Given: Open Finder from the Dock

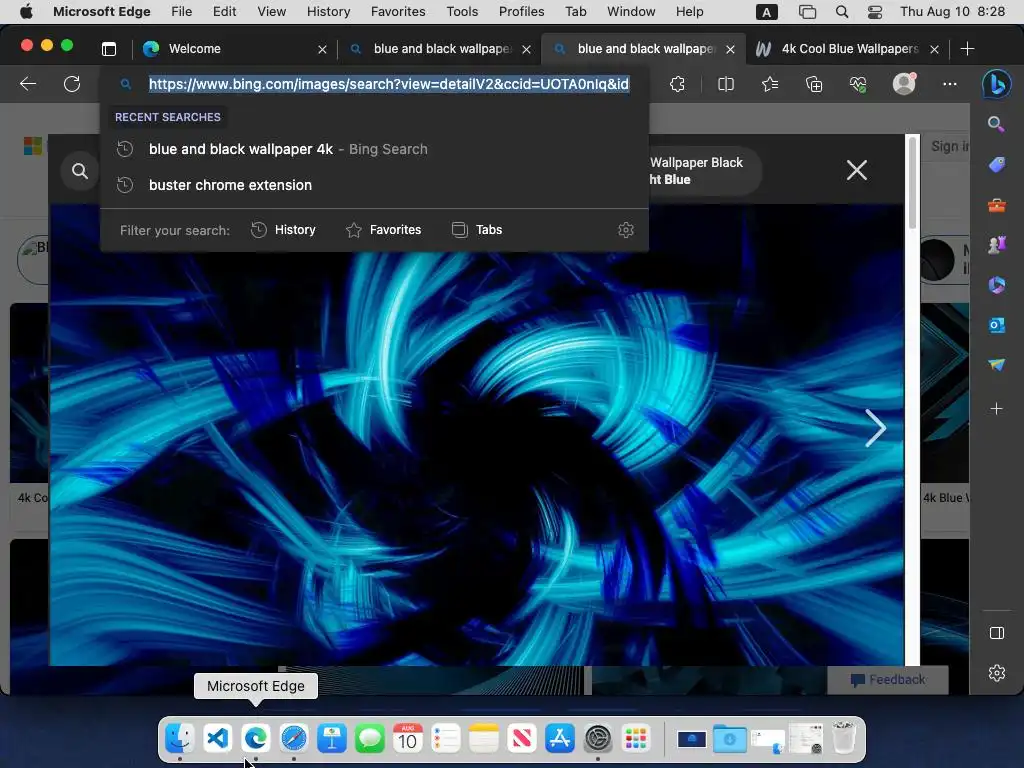Looking at the screenshot, I should click(179, 739).
